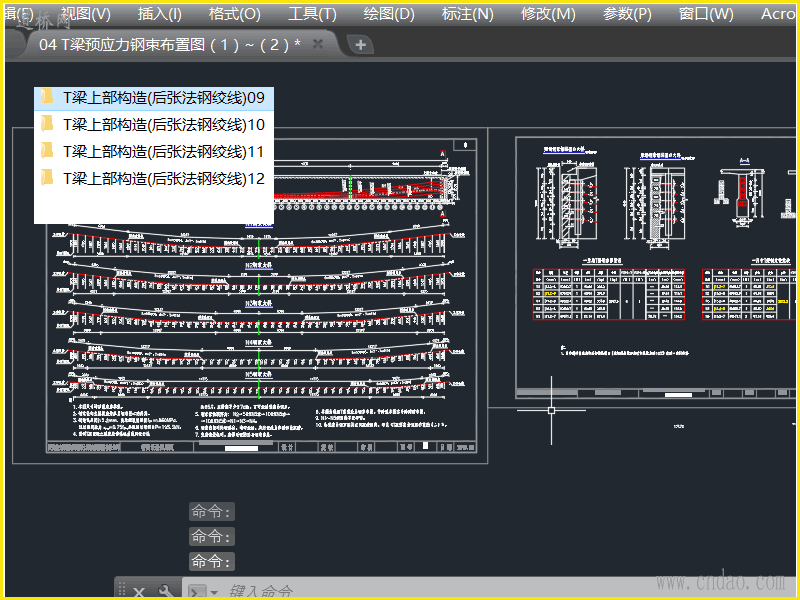This screenshot has height=600, width=800.
Task: Click the command prompt icon in command bar
Action: (197, 591)
